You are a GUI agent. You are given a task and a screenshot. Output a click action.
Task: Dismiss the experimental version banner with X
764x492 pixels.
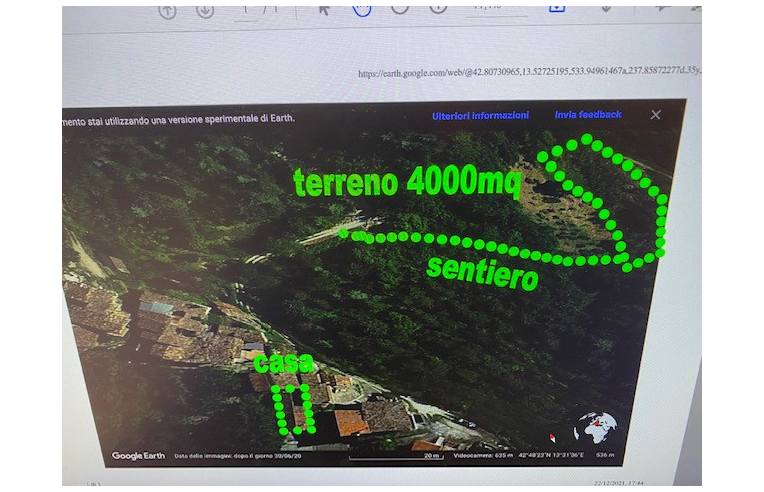tap(655, 115)
